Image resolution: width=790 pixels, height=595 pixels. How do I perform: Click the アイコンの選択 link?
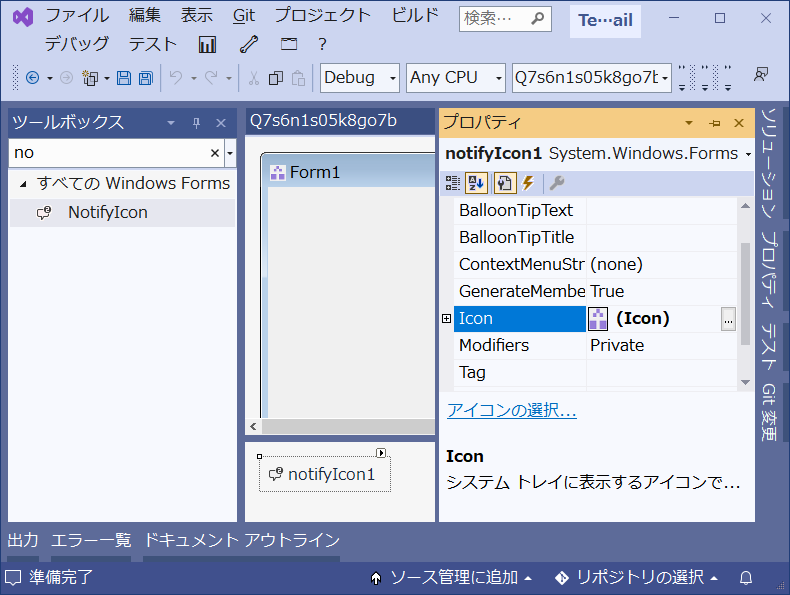coord(511,411)
